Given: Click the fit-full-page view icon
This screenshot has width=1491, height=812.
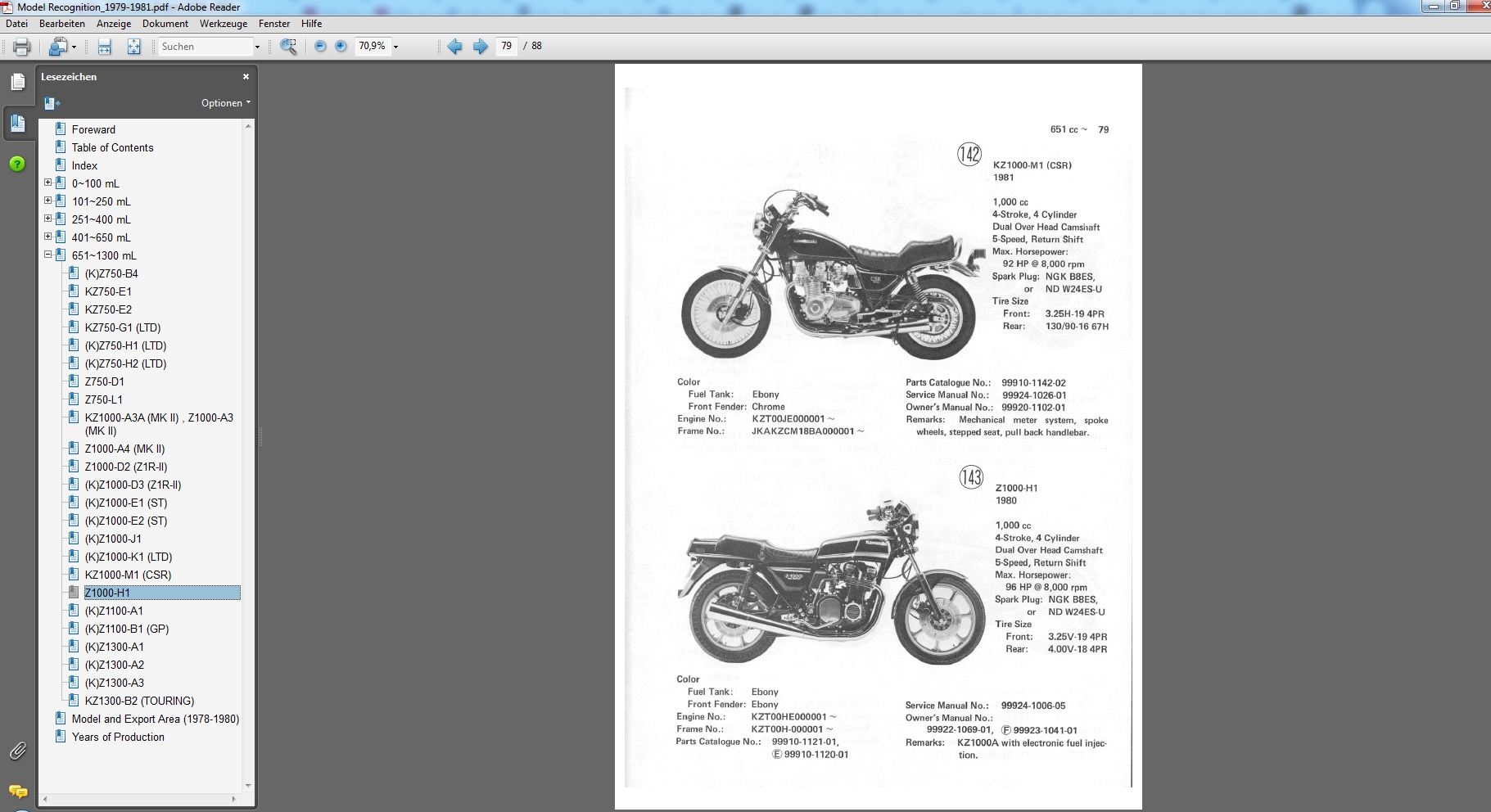Looking at the screenshot, I should (x=133, y=47).
